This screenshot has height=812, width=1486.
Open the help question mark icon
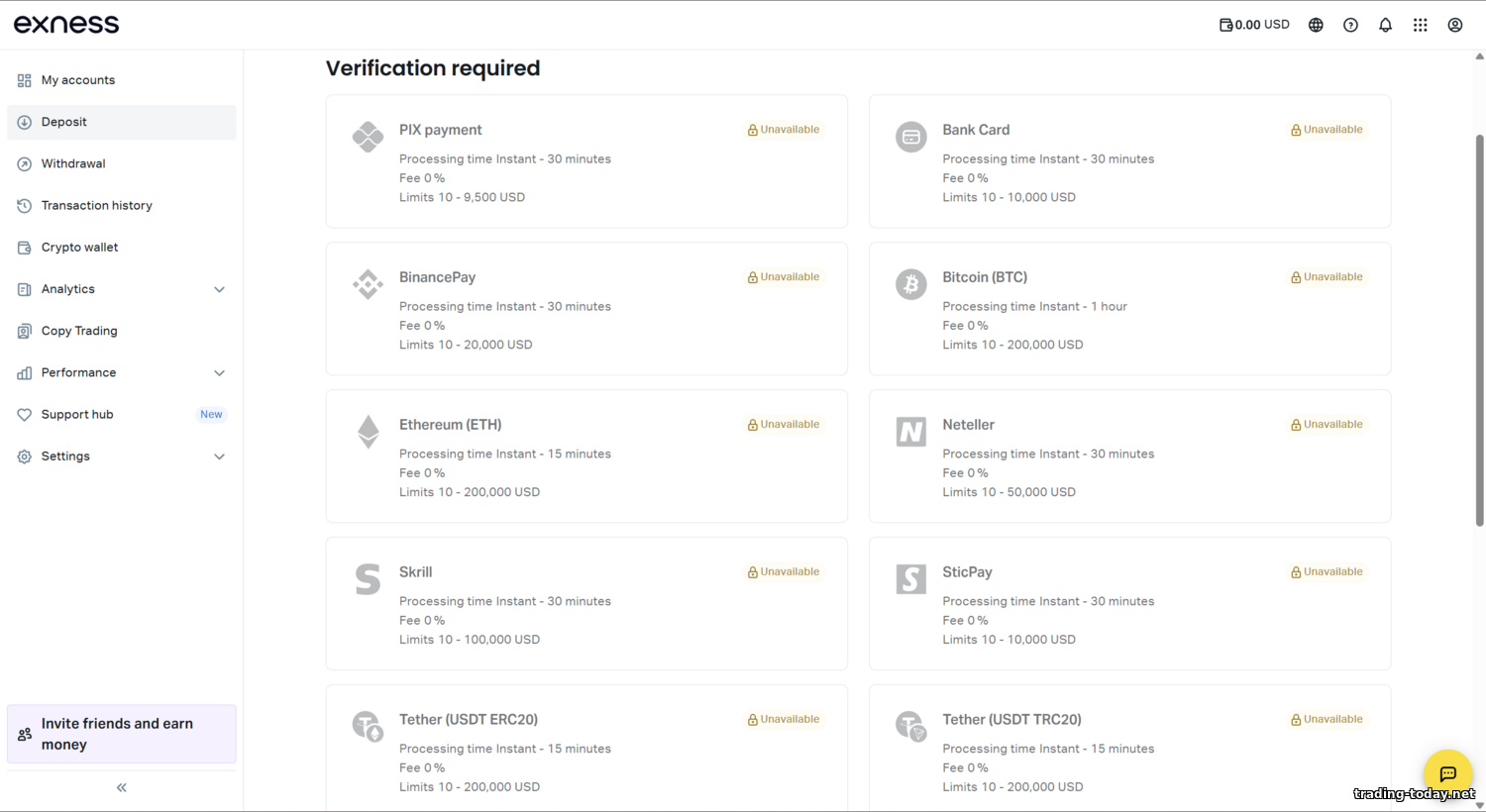coord(1350,25)
